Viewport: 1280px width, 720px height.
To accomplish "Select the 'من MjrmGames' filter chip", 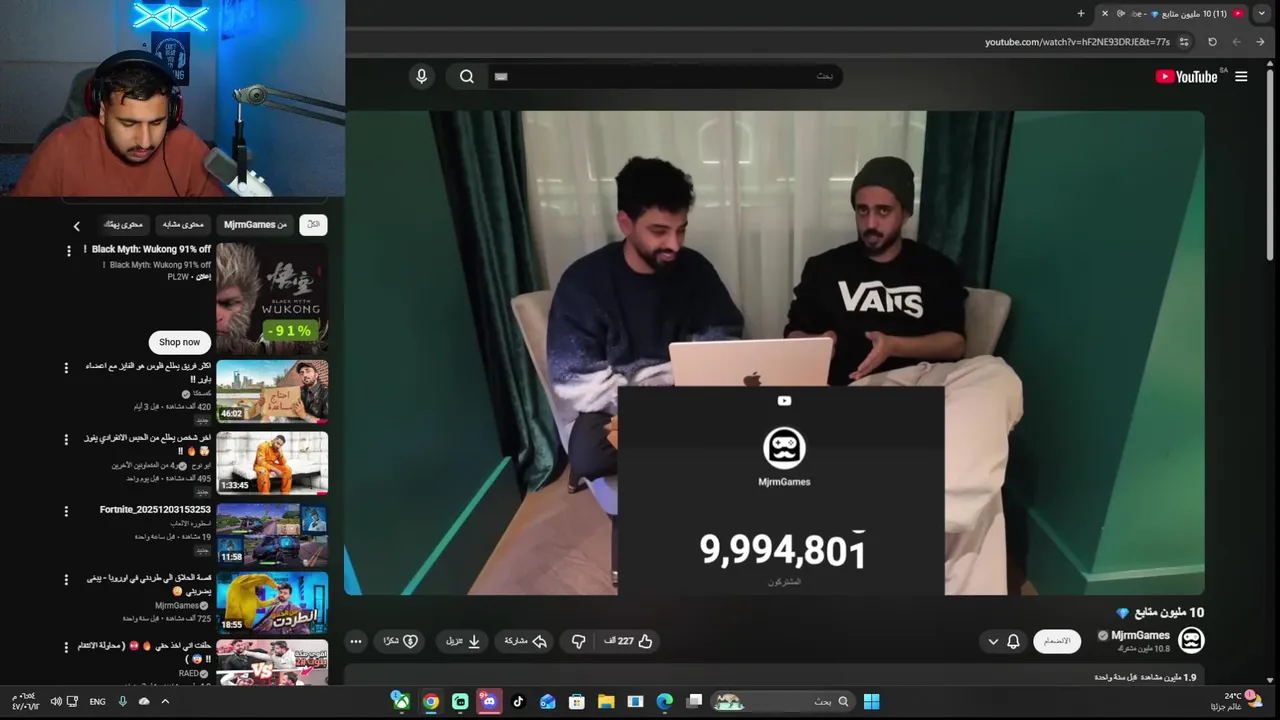I will coord(255,225).
